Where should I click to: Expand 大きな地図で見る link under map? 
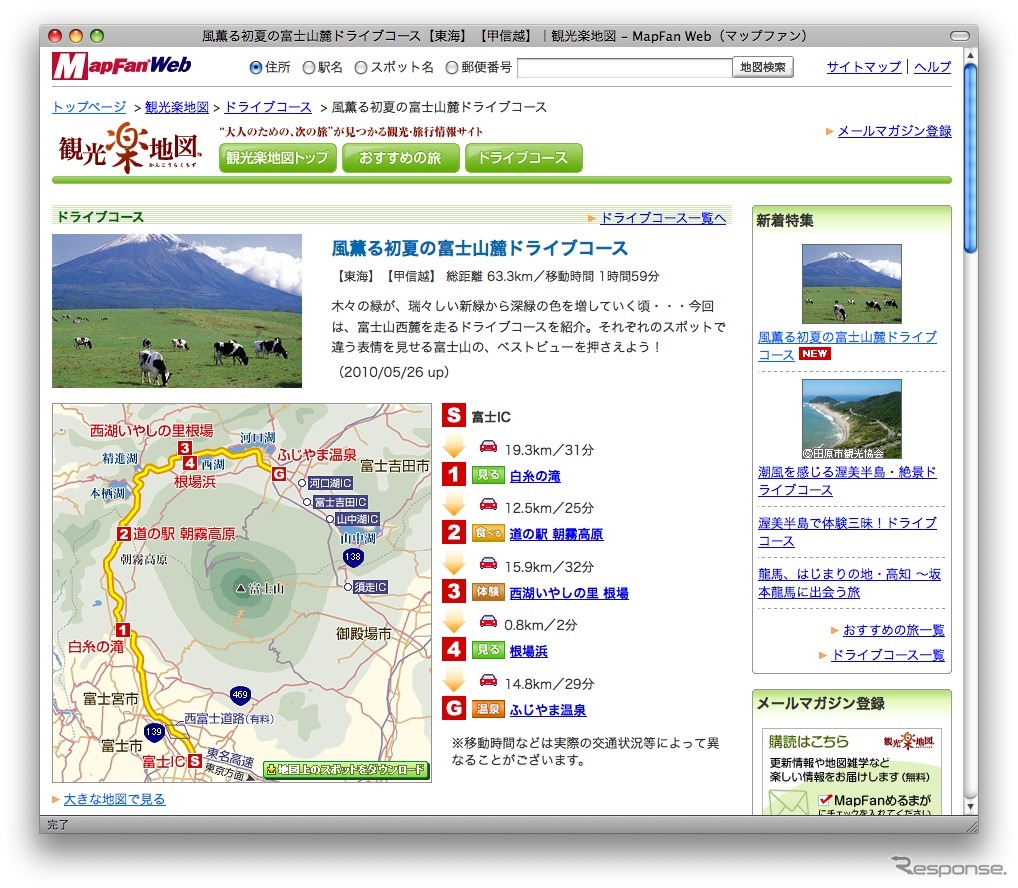114,799
